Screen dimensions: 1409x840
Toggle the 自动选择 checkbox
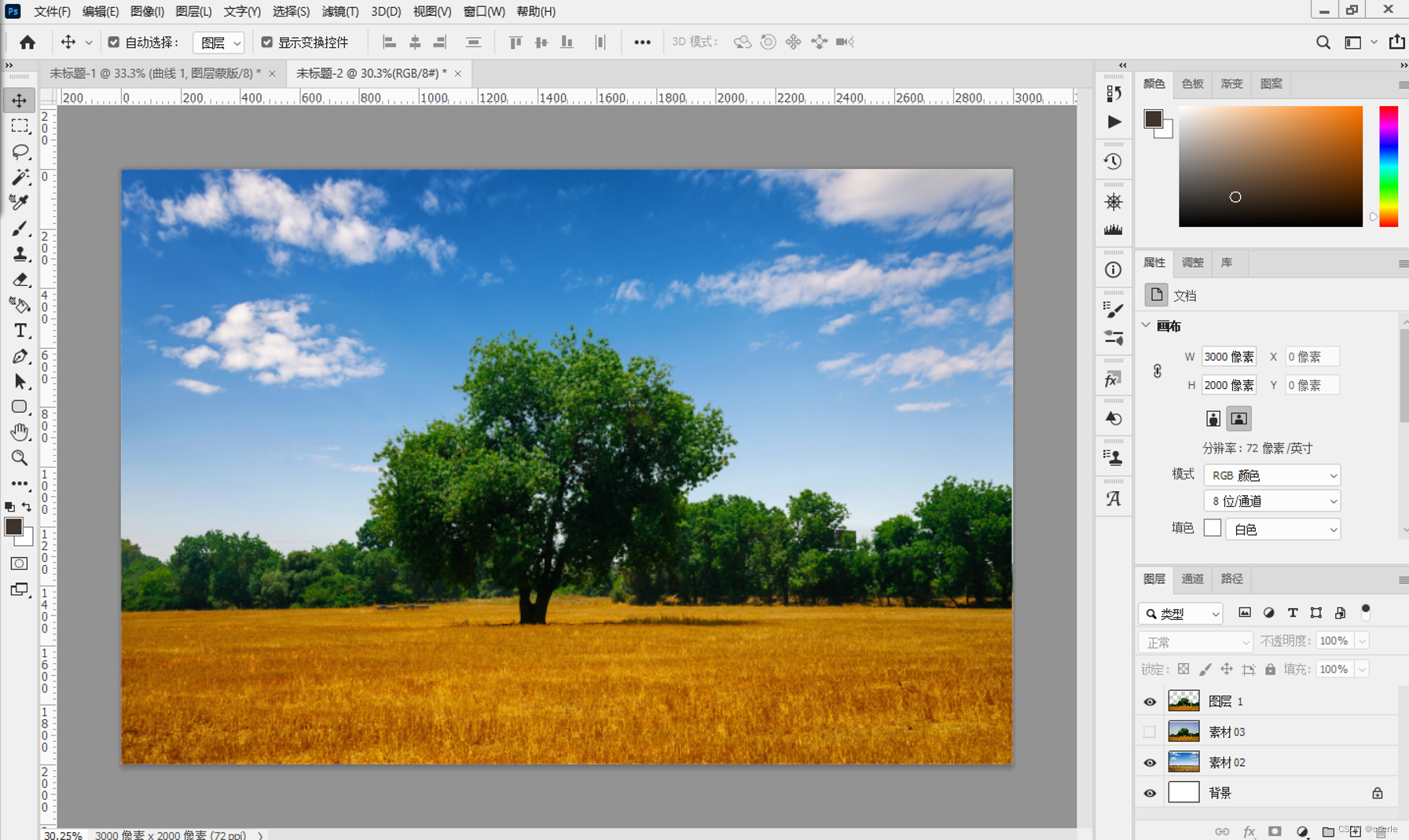113,42
